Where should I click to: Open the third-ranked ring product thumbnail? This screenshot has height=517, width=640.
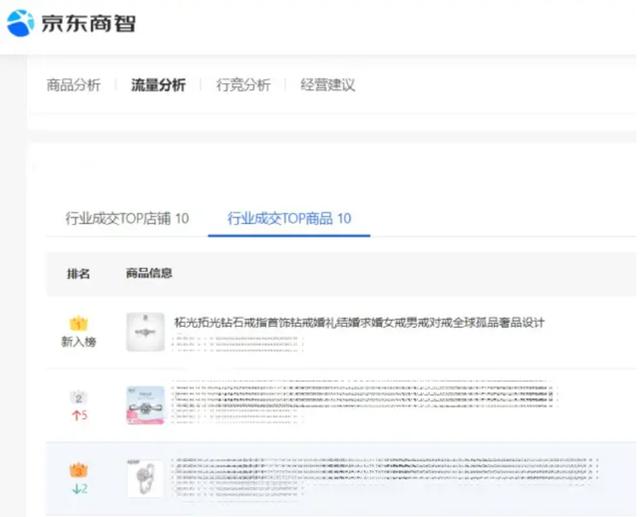(x=145, y=479)
